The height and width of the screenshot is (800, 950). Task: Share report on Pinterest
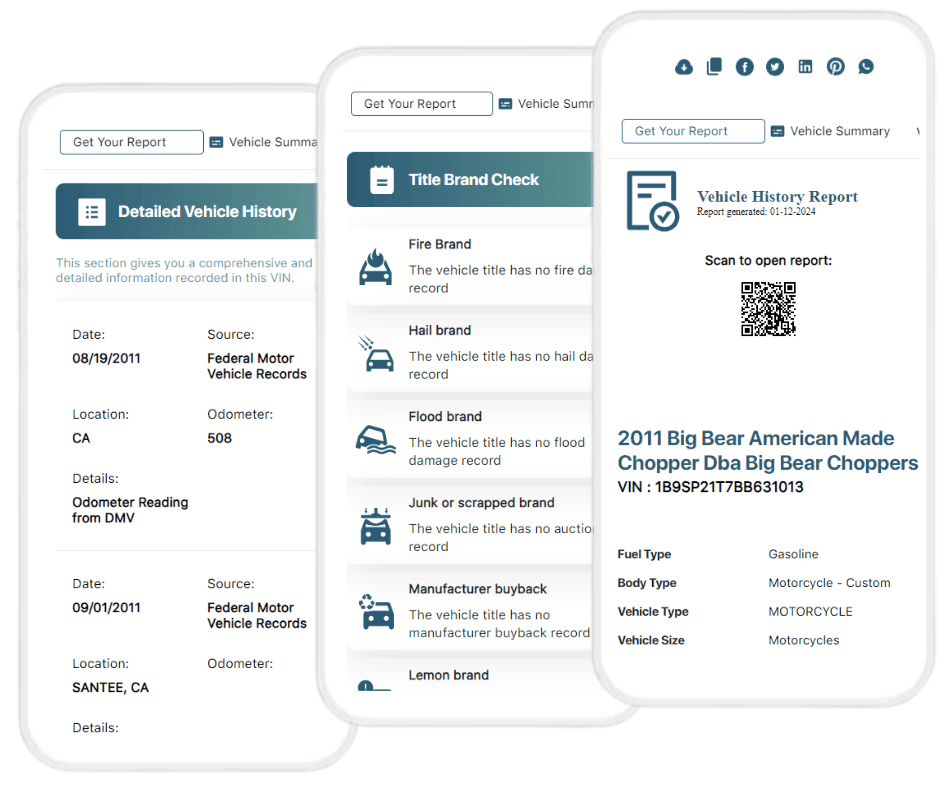[836, 67]
